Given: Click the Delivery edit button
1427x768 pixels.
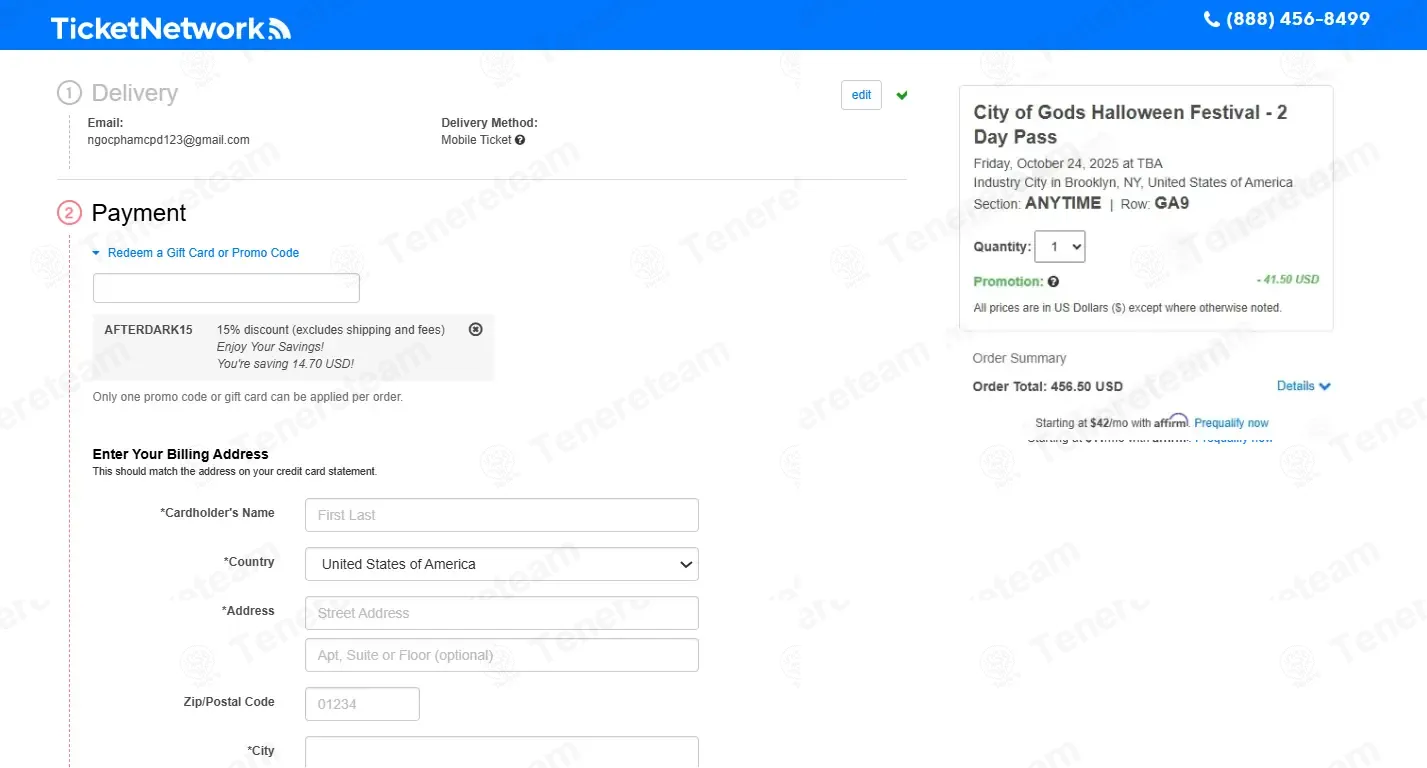Looking at the screenshot, I should 861,95.
